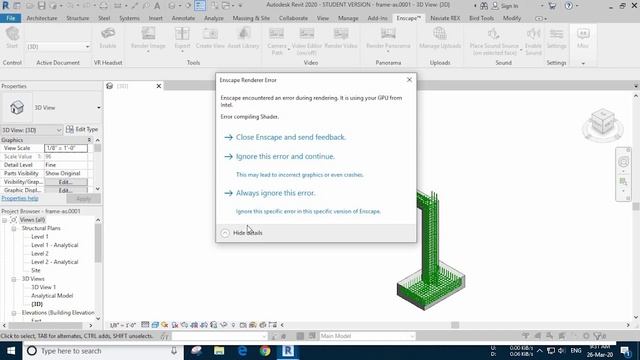Screen dimensions: 640x360
Task: Collapse the 3D Views tree node
Action: point(13,279)
